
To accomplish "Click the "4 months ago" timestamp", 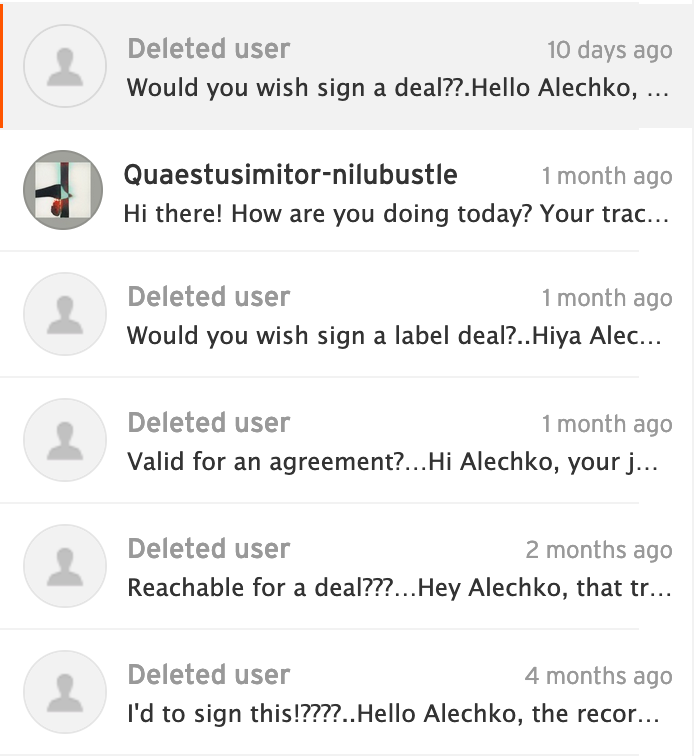I will coord(598,676).
